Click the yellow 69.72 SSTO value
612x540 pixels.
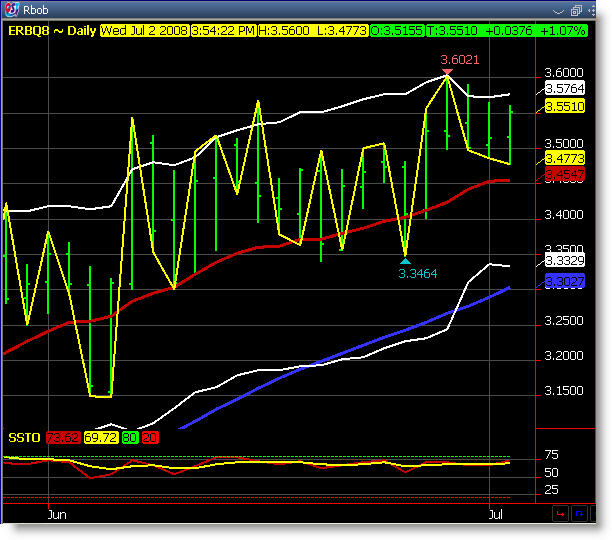coord(101,438)
